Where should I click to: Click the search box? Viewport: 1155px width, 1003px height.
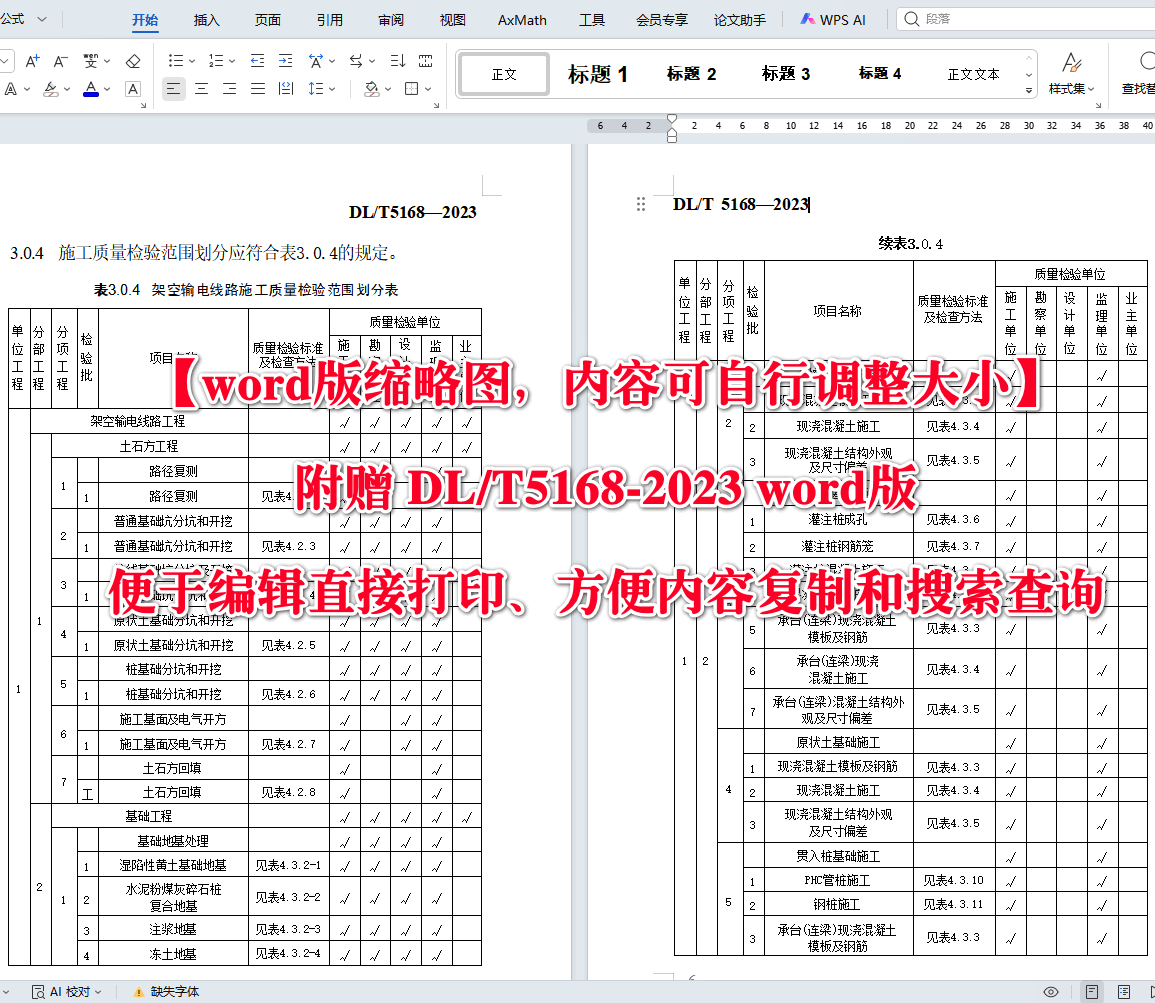tap(1025, 19)
